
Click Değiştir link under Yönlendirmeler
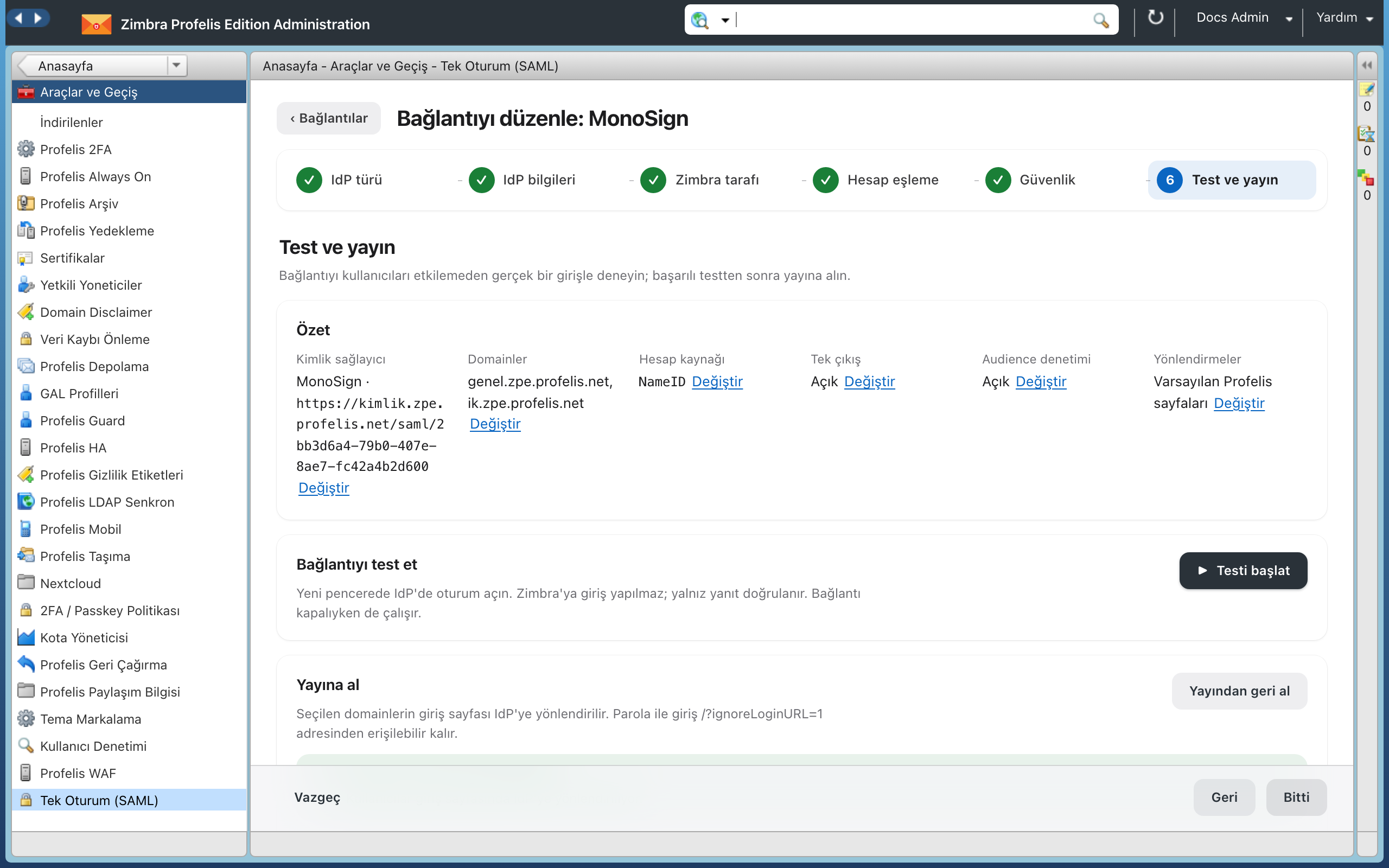(1239, 403)
